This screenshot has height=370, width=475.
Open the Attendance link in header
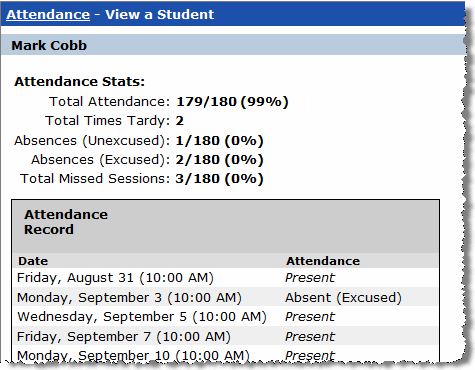(x=48, y=14)
